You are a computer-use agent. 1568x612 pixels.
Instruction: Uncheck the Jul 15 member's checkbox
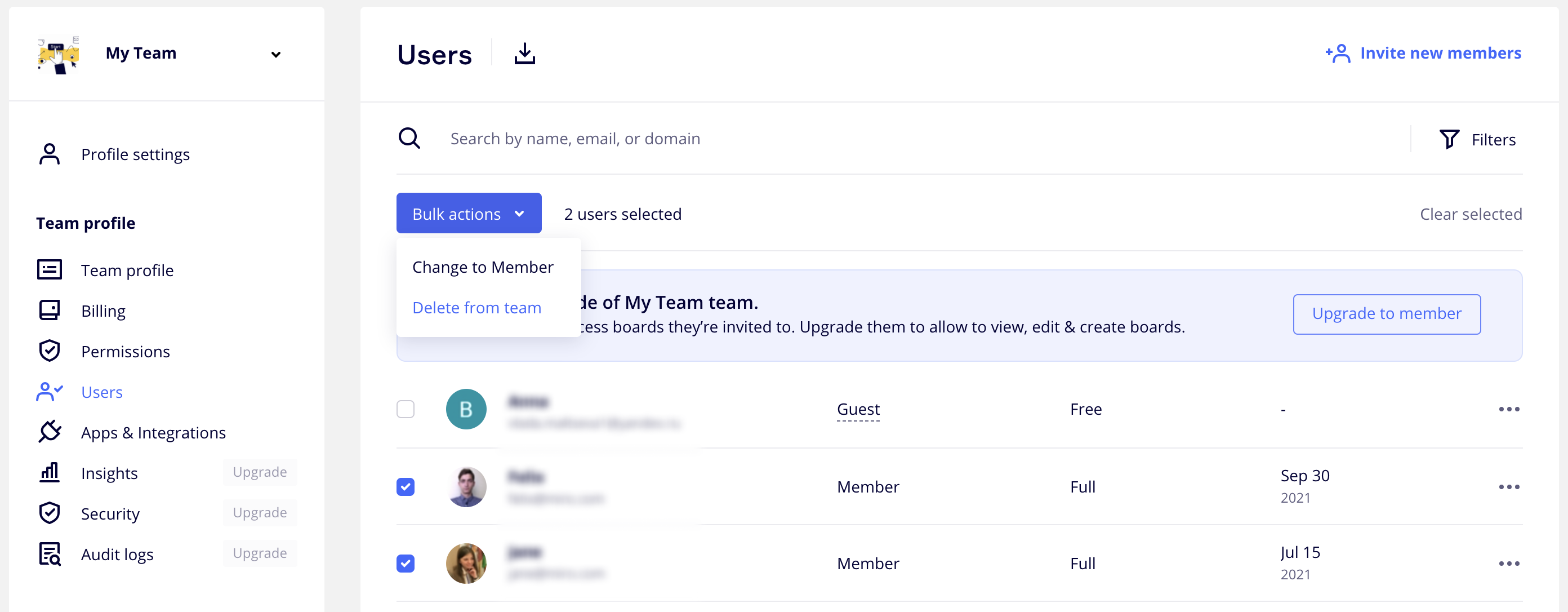(x=406, y=564)
